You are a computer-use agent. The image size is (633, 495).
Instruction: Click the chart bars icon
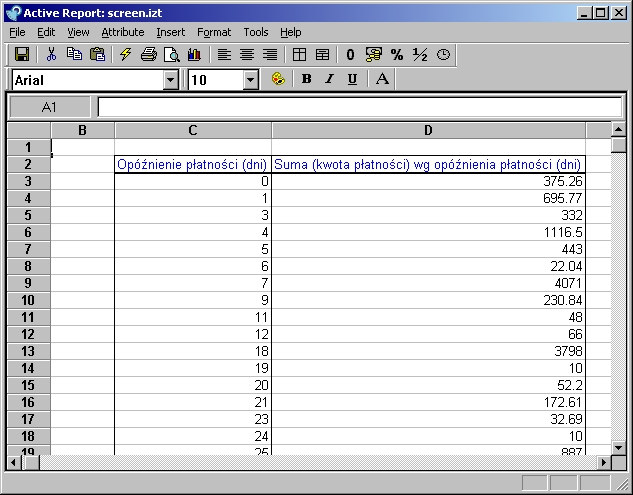coord(194,54)
